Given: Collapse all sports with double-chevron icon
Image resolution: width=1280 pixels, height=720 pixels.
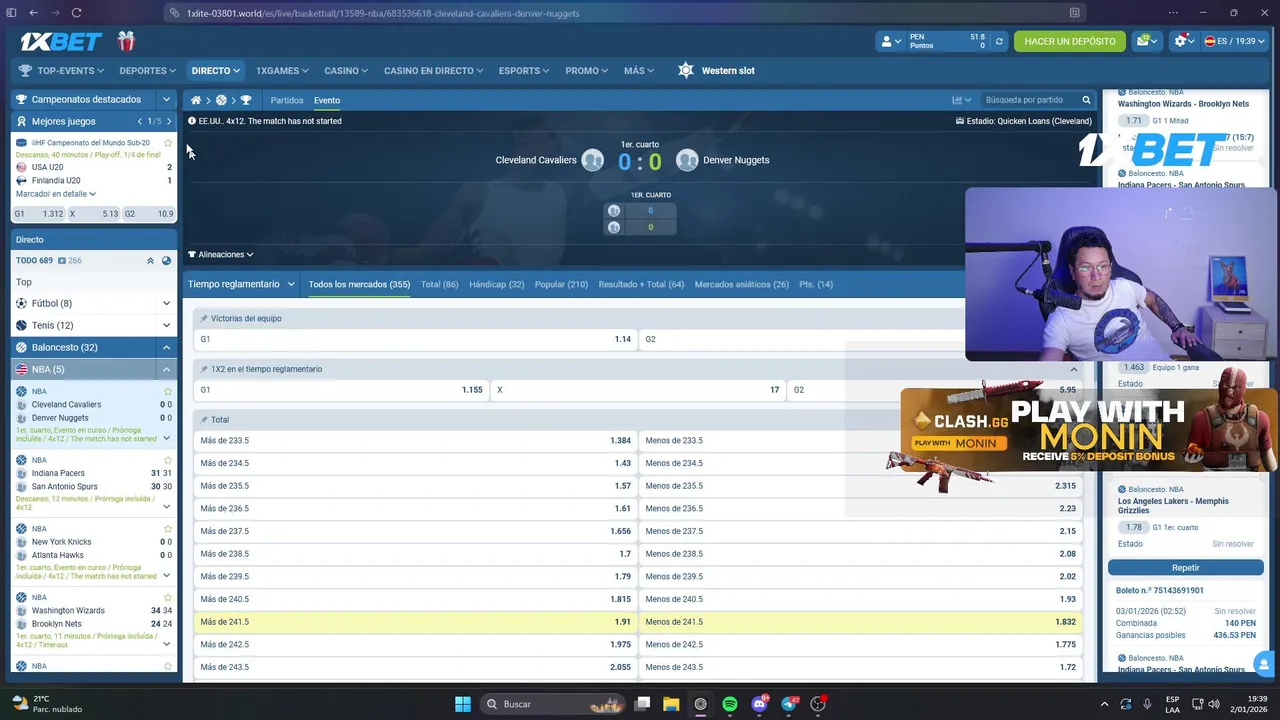Looking at the screenshot, I should pos(150,260).
